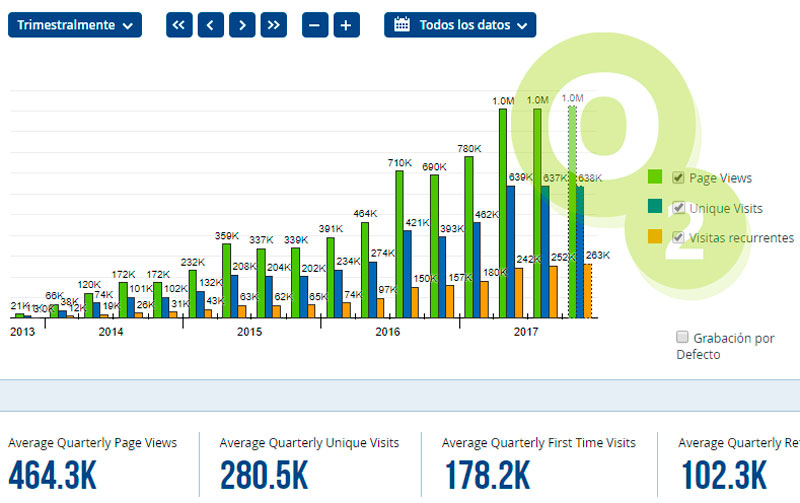
Task: Jump to latest data with double-right arrow
Action: click(274, 25)
